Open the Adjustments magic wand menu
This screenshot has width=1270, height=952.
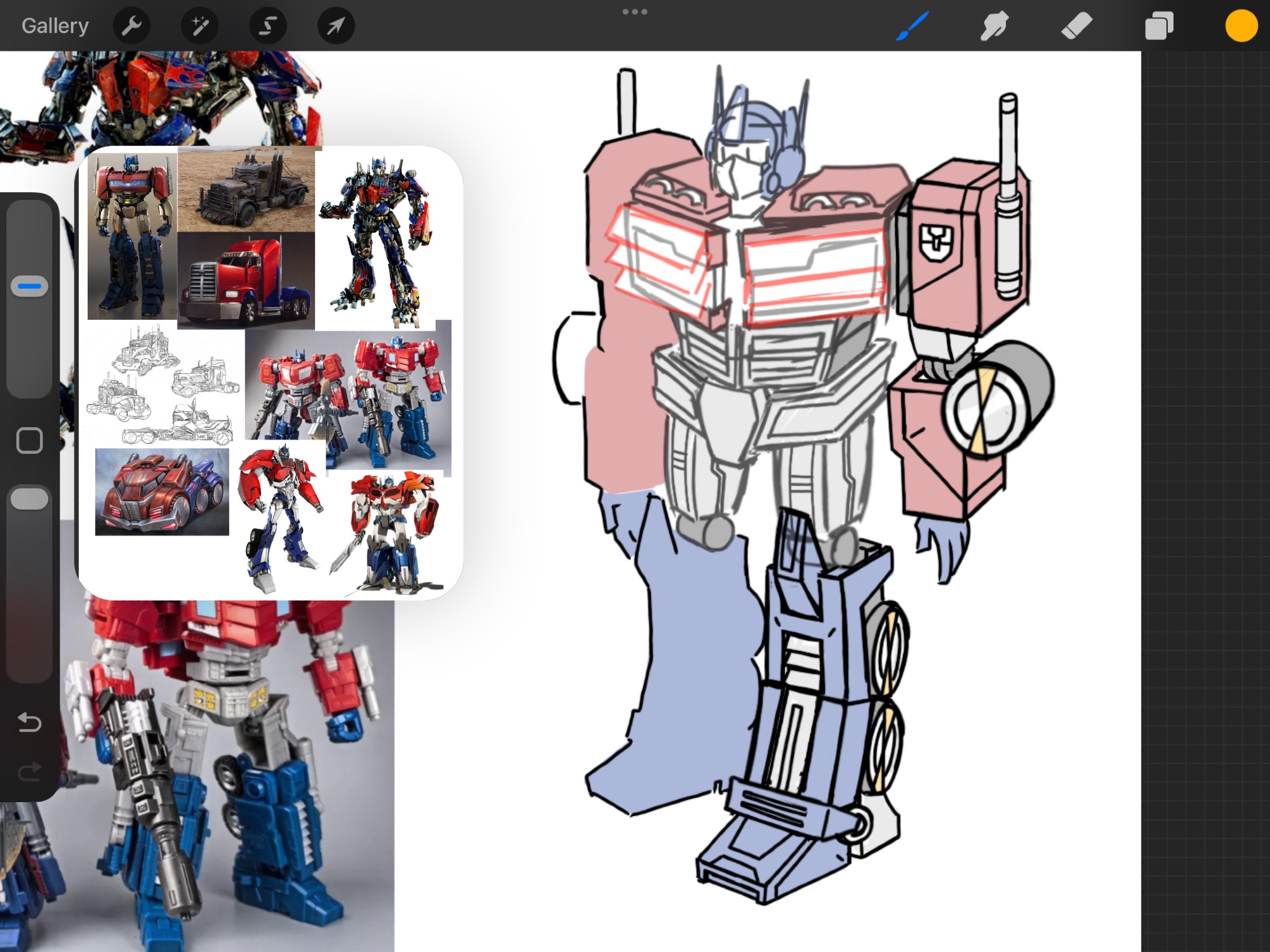[x=199, y=26]
